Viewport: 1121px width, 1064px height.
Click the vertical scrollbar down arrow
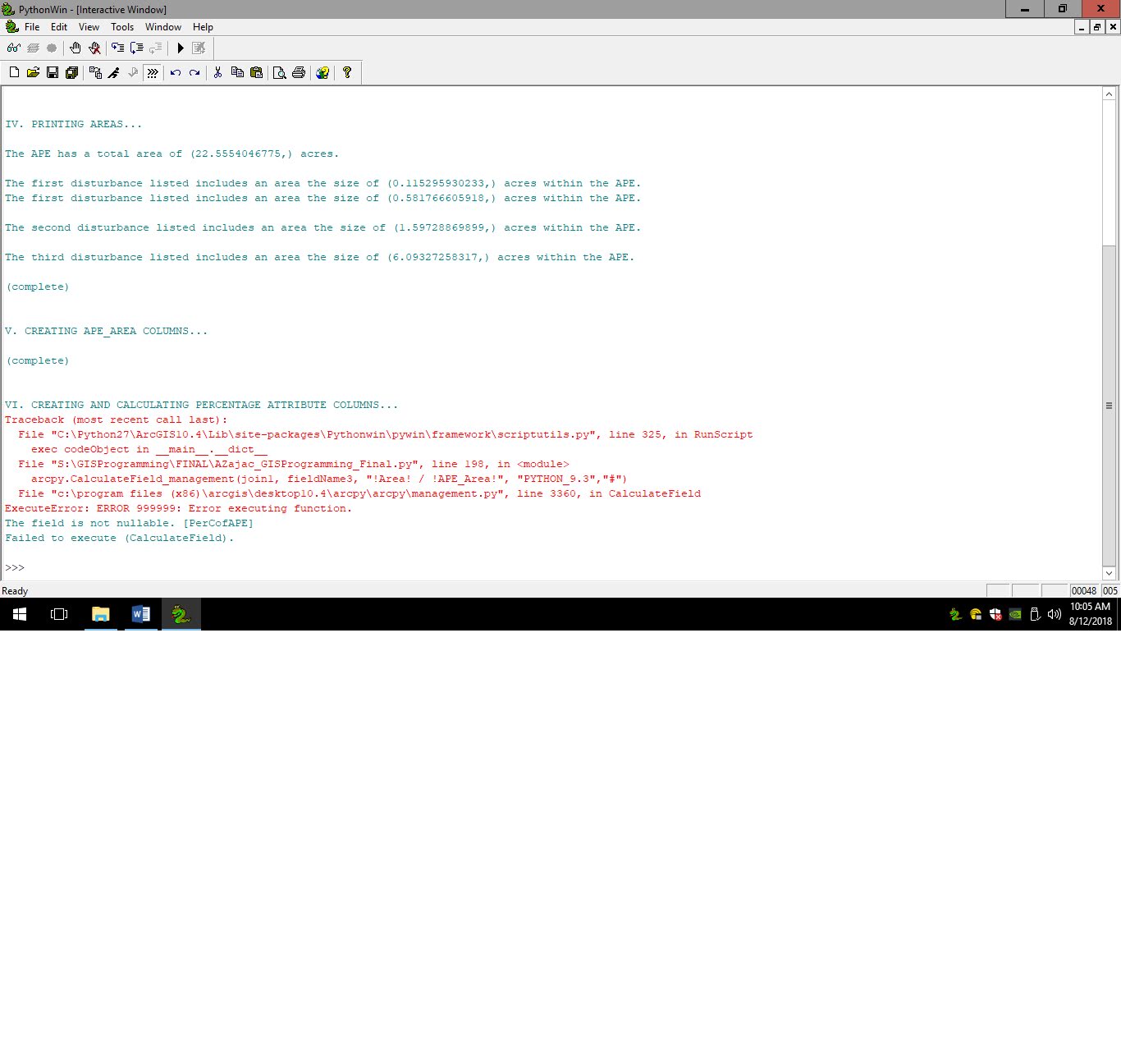click(x=1110, y=573)
